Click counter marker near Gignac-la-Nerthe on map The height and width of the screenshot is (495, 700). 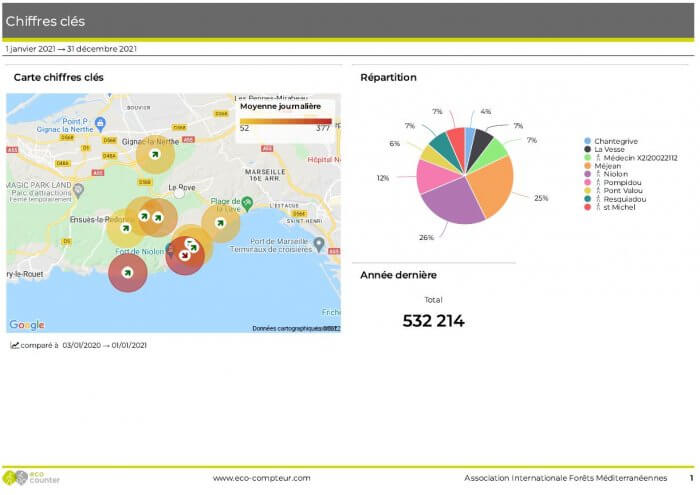coord(155,154)
